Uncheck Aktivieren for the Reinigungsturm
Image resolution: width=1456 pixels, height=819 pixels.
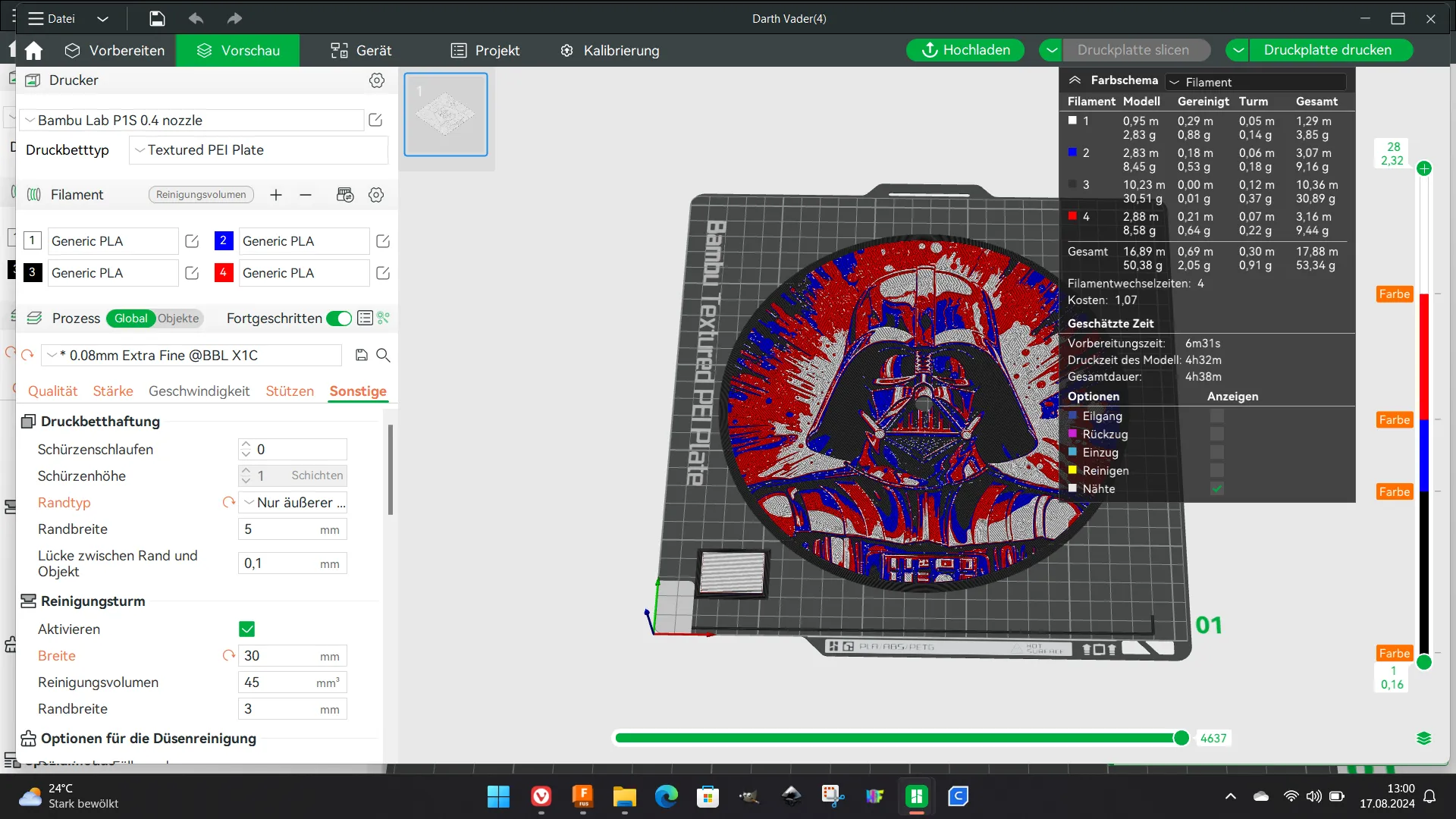[x=247, y=629]
